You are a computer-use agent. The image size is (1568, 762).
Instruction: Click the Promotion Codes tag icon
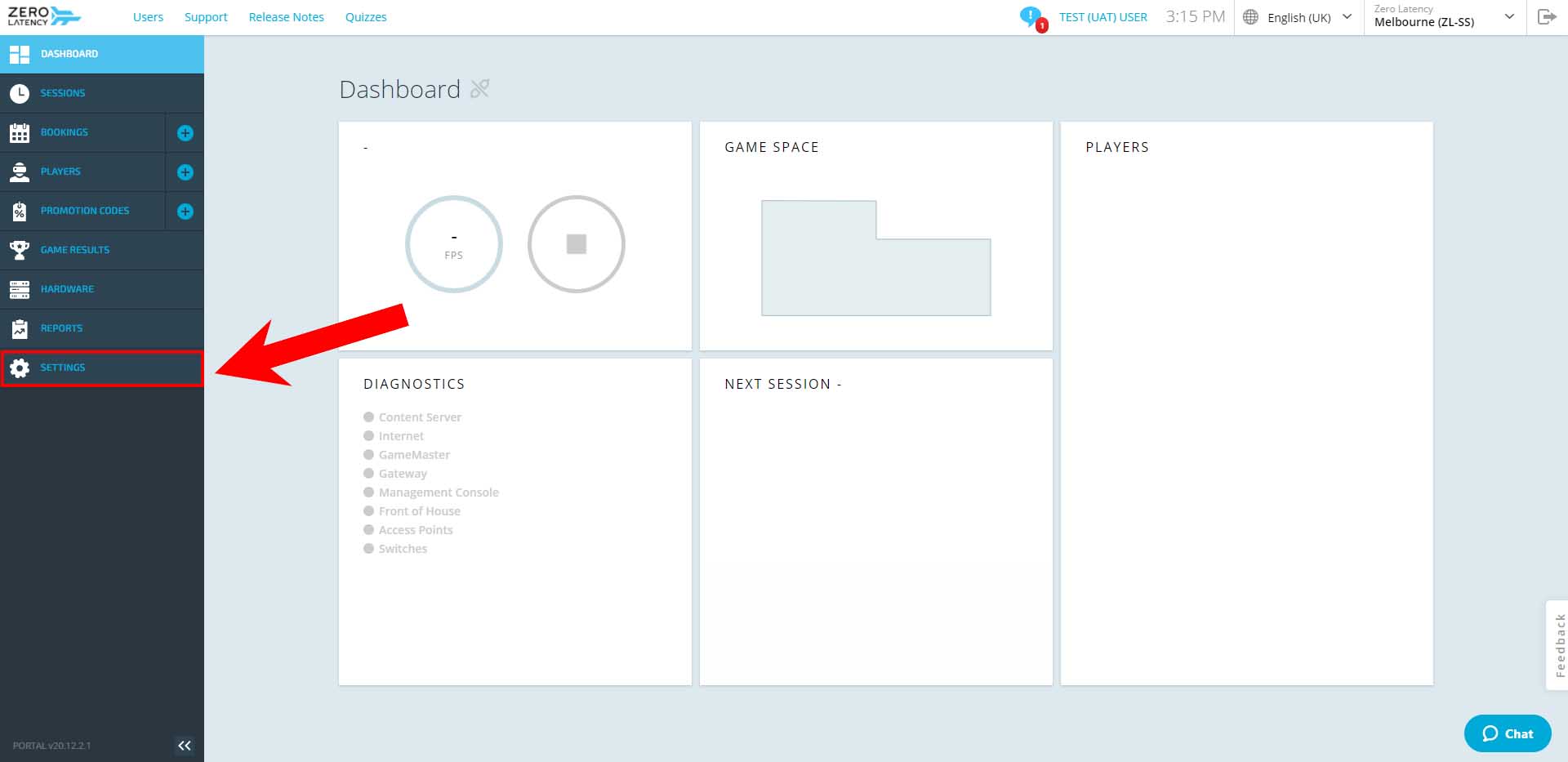[20, 212]
